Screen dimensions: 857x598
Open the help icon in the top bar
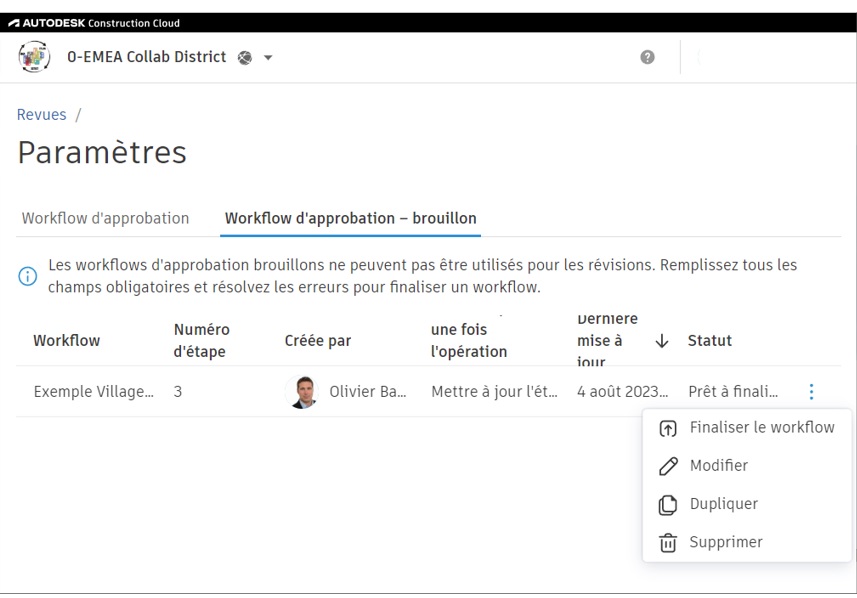click(647, 57)
